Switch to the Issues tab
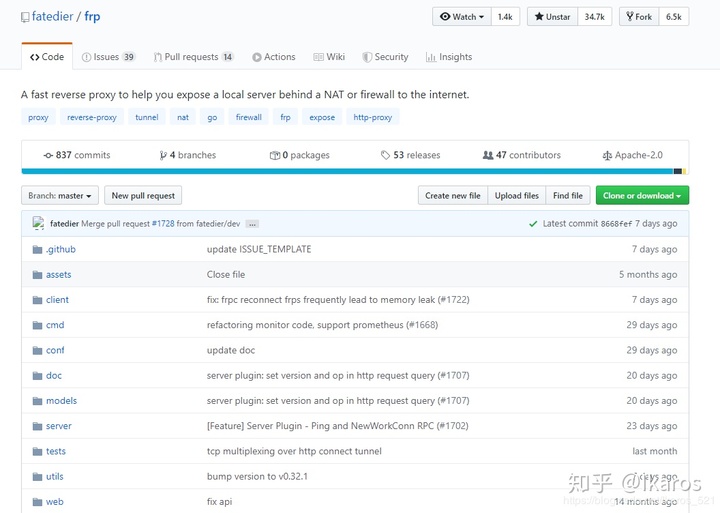The height and width of the screenshot is (513, 720). tap(108, 57)
